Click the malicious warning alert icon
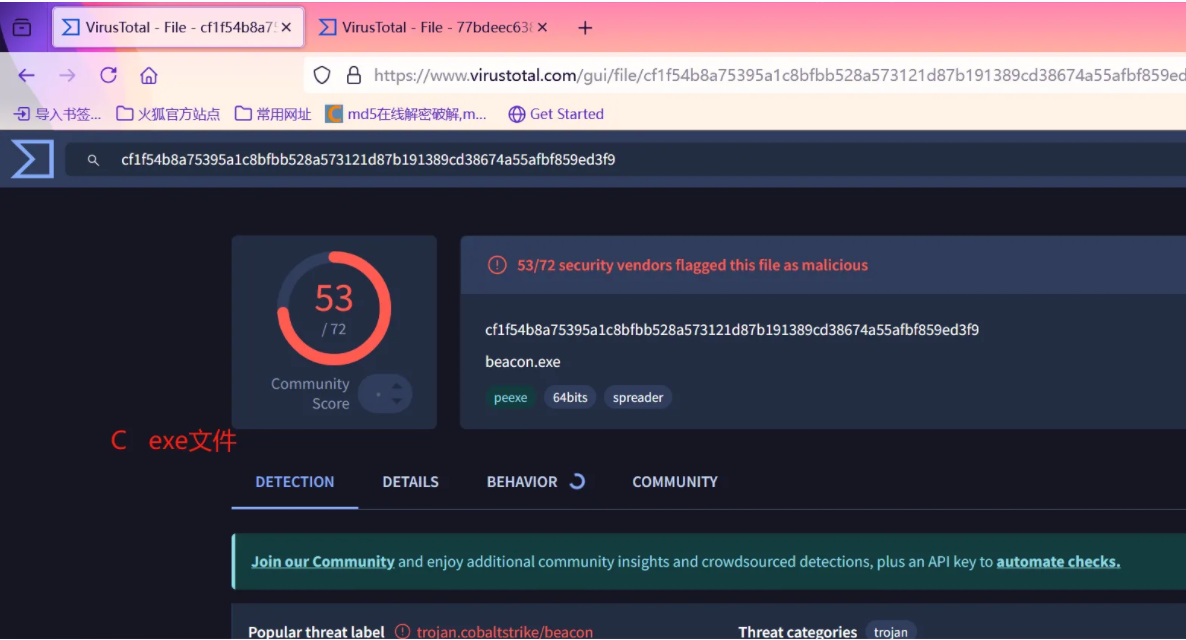1186x640 pixels. [x=497, y=265]
